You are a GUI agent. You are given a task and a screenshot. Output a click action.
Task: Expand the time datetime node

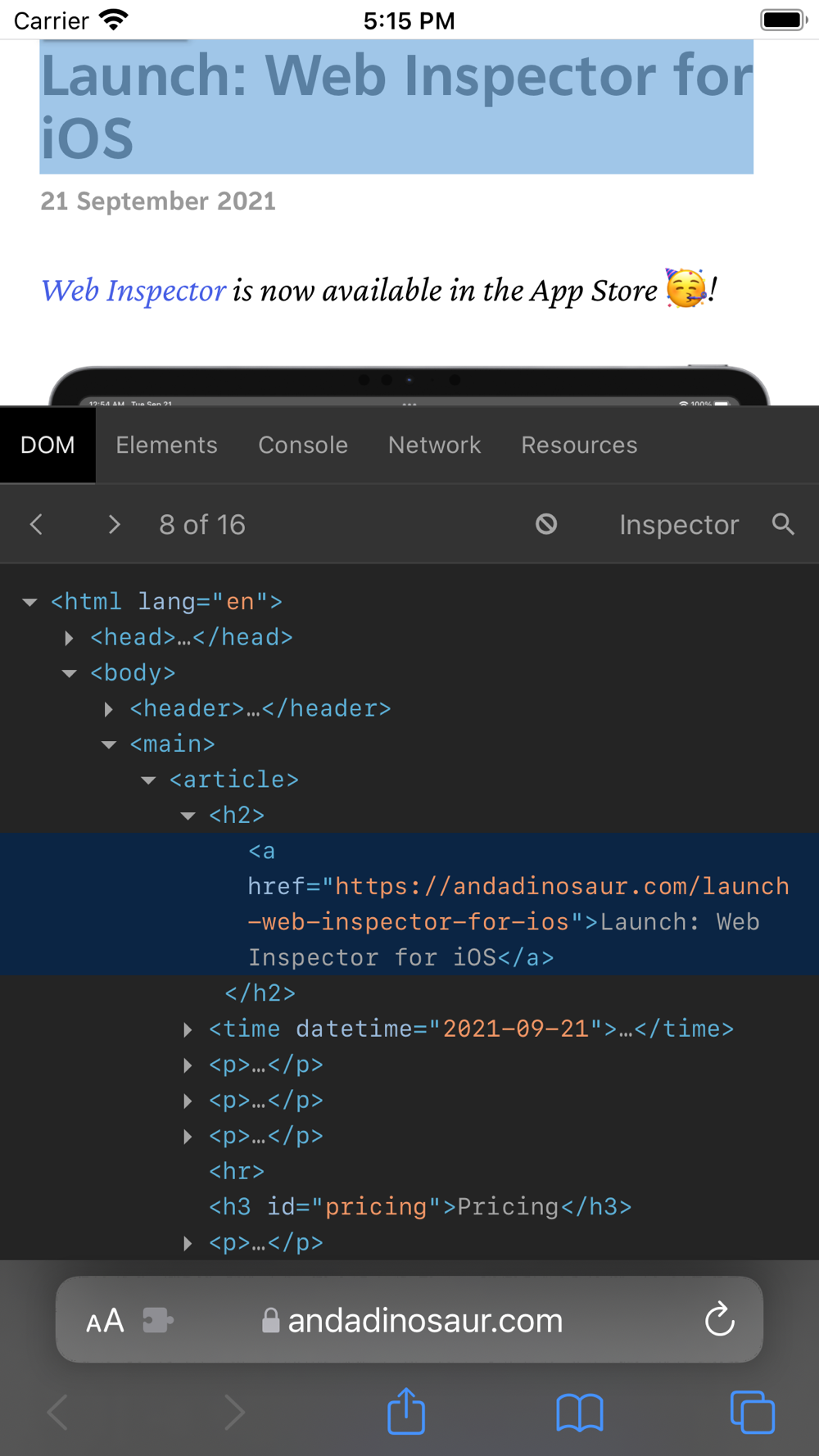tap(188, 1029)
